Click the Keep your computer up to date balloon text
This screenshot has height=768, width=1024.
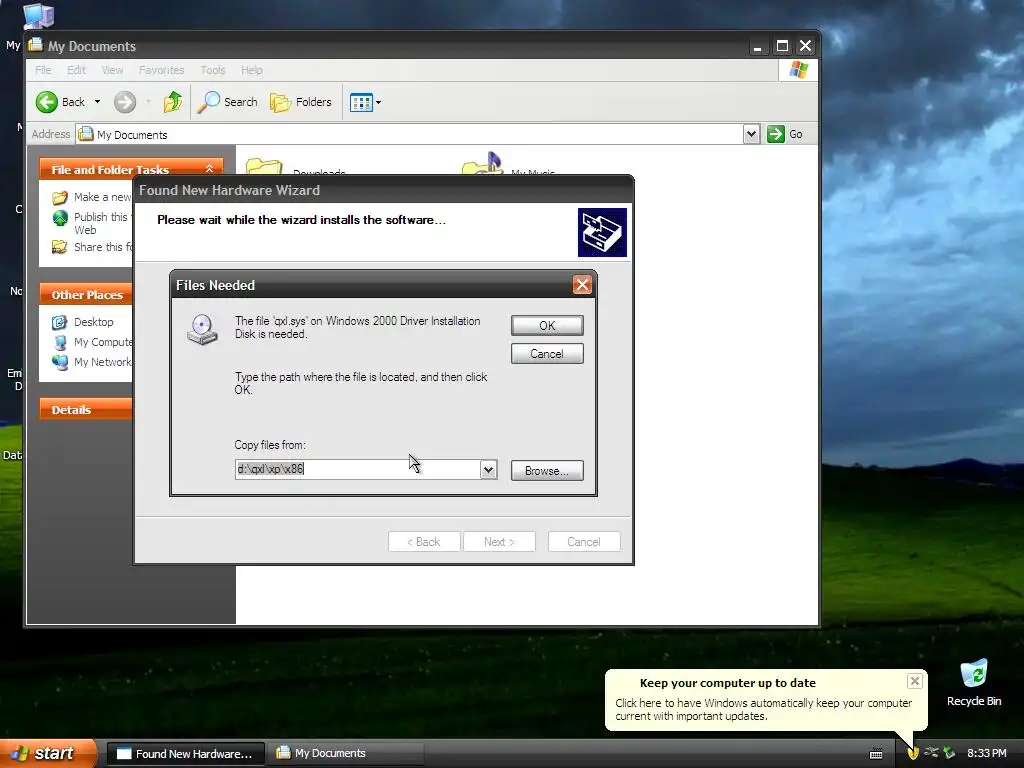pyautogui.click(x=763, y=709)
